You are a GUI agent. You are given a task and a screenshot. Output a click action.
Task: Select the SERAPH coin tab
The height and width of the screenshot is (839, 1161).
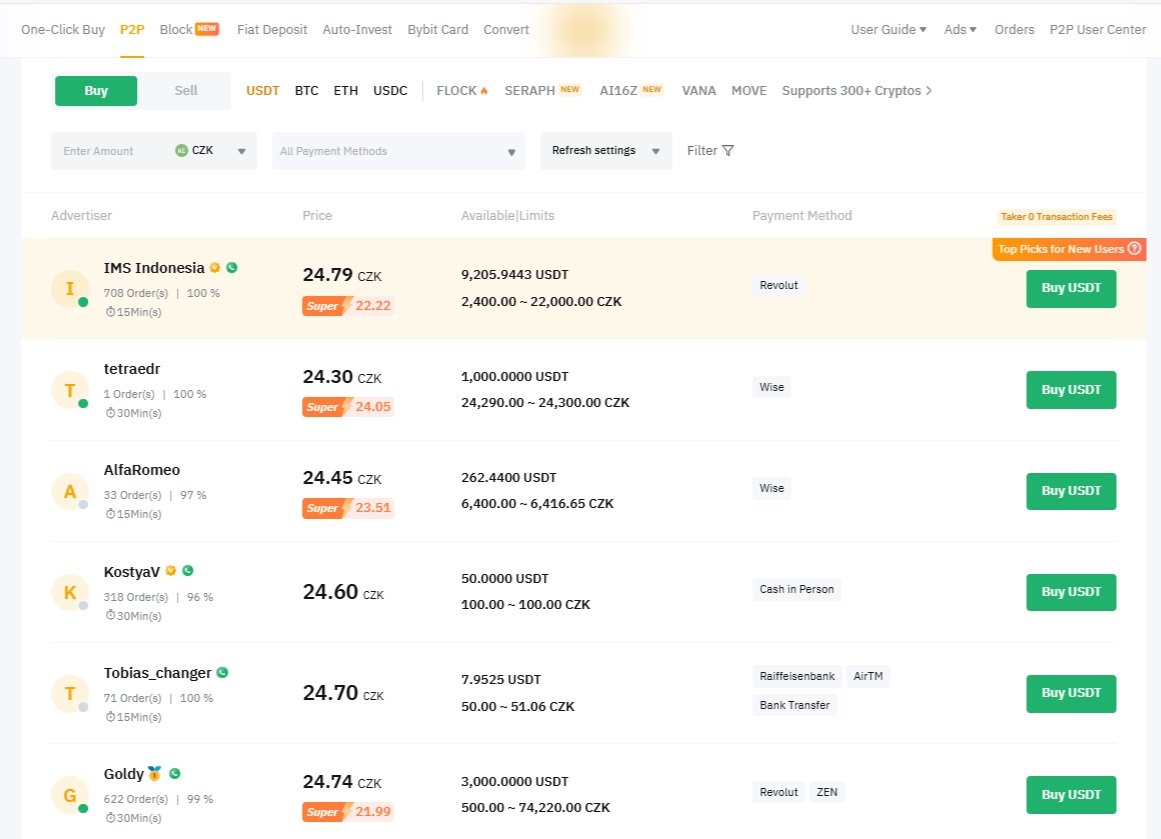coord(529,90)
